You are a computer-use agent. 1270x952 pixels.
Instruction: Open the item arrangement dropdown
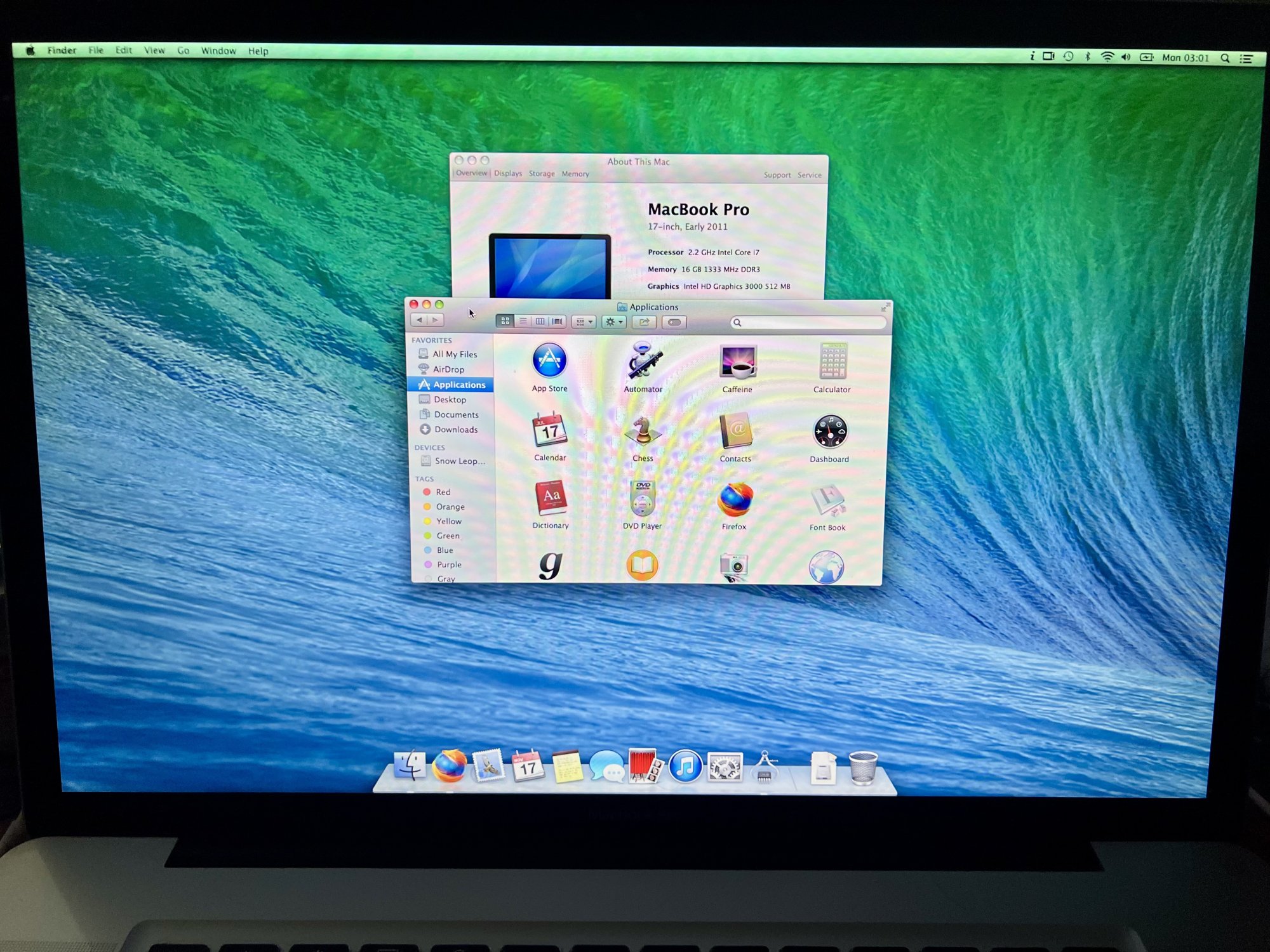tap(584, 322)
